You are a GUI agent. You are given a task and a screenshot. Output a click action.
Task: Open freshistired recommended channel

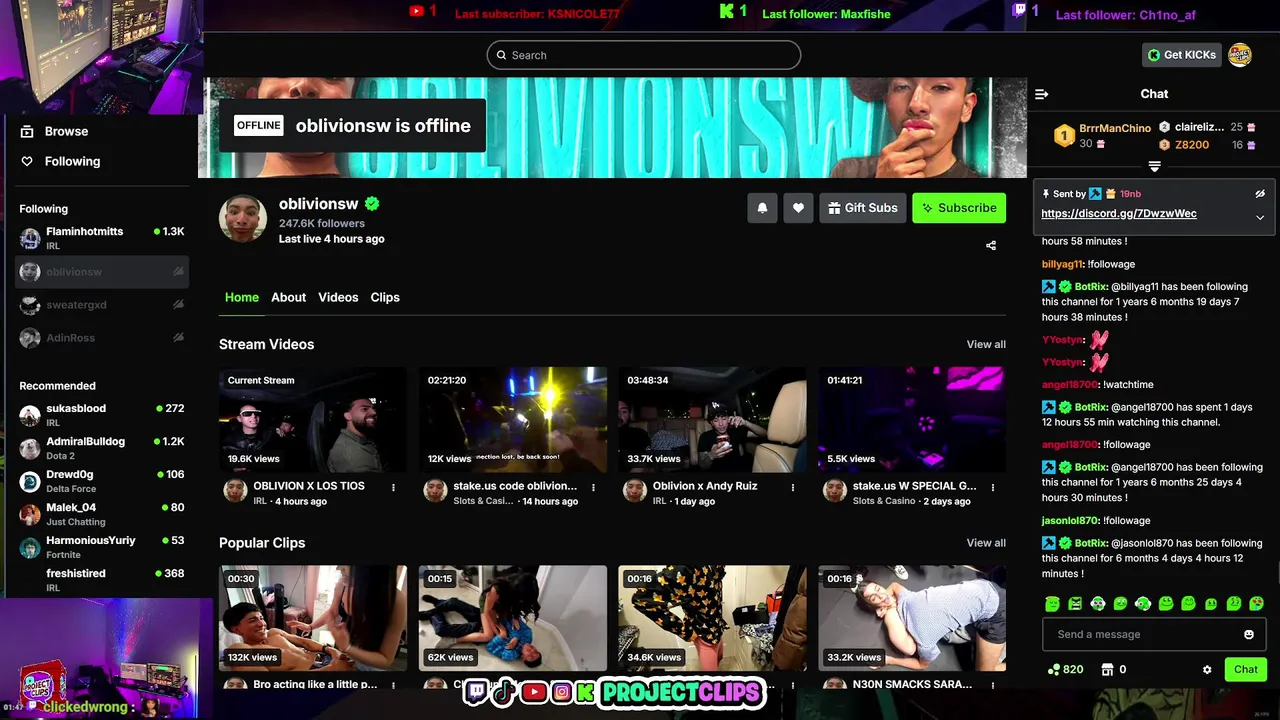coord(102,580)
